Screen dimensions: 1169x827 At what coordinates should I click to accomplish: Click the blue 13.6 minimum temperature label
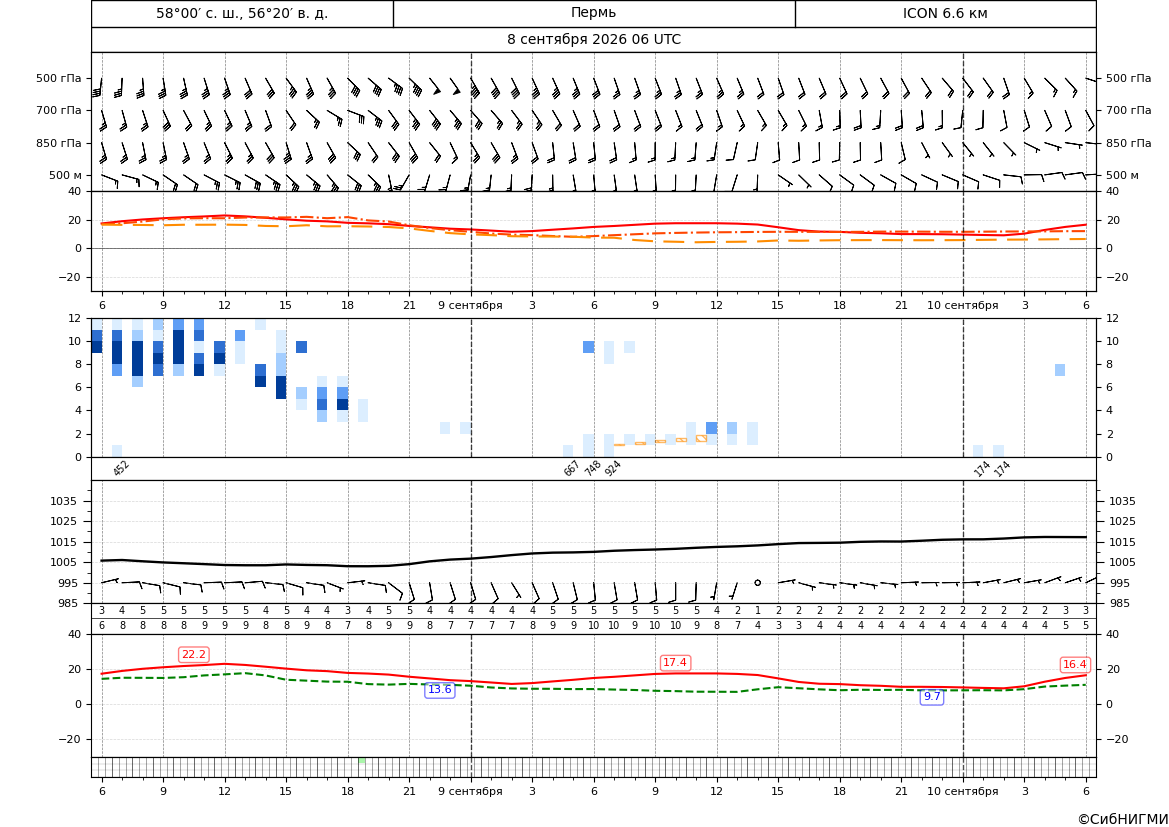pyautogui.click(x=439, y=690)
